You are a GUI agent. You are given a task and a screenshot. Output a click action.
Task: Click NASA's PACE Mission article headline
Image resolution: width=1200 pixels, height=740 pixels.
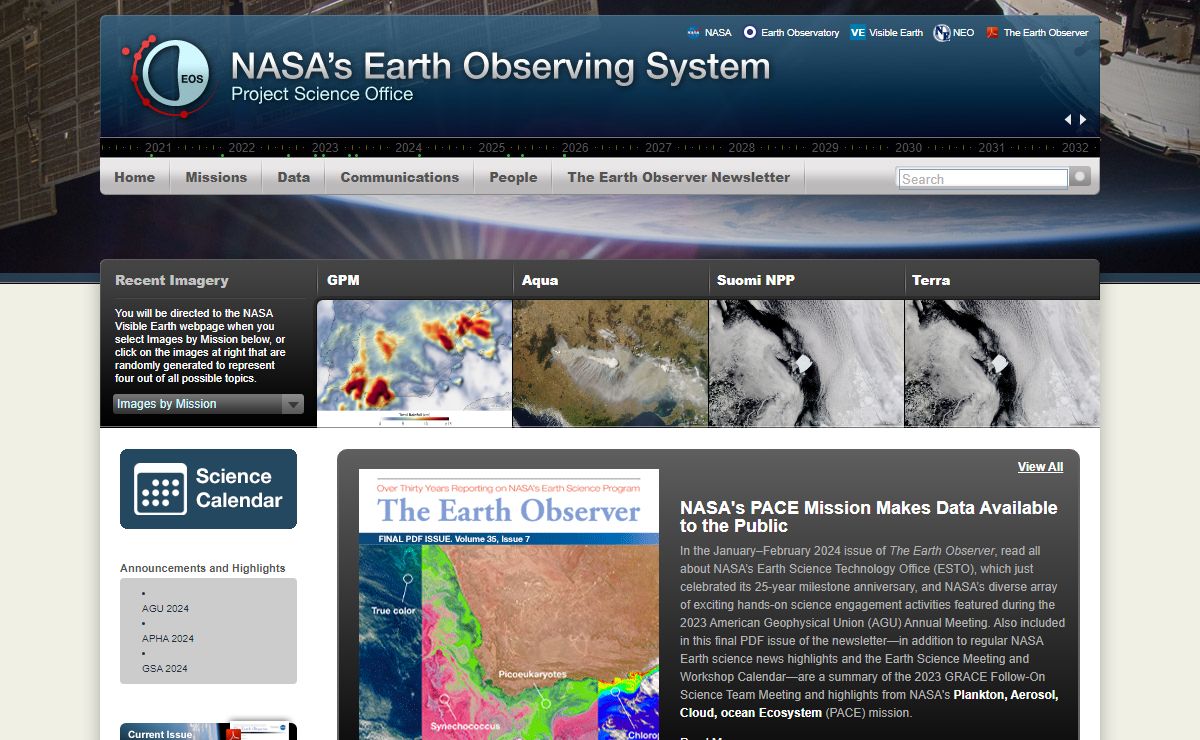[x=869, y=517]
